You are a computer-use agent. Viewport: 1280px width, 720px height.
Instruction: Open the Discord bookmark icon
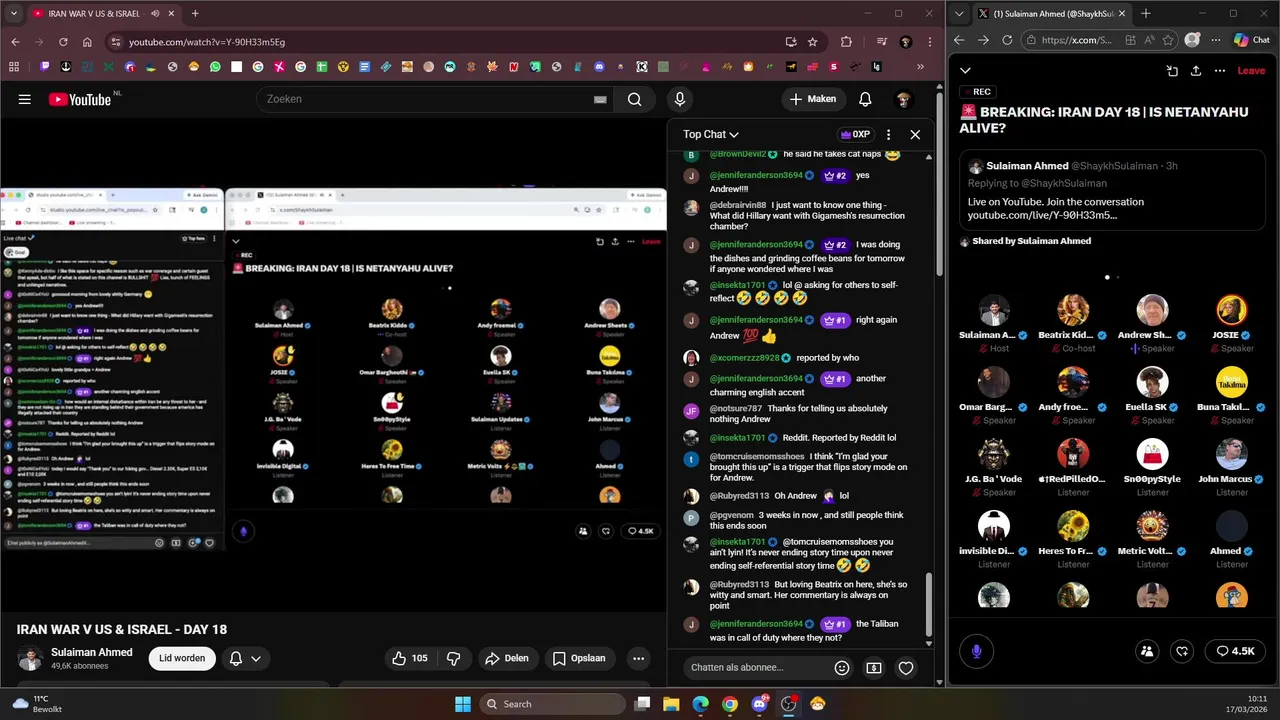click(599, 67)
